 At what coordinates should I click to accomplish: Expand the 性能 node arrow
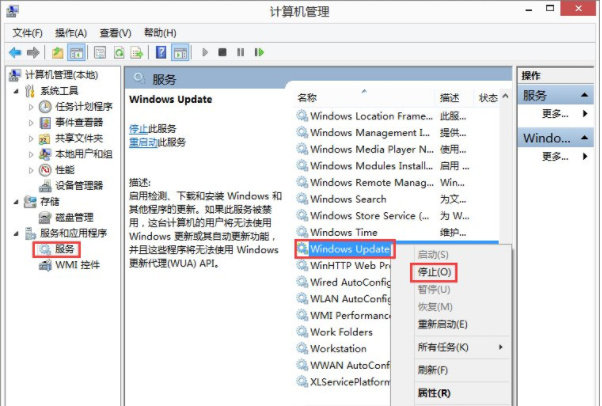(31, 170)
